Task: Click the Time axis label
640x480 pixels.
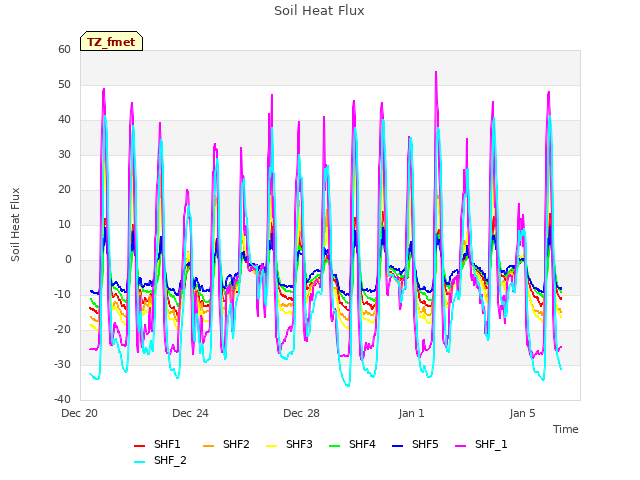Action: click(566, 429)
